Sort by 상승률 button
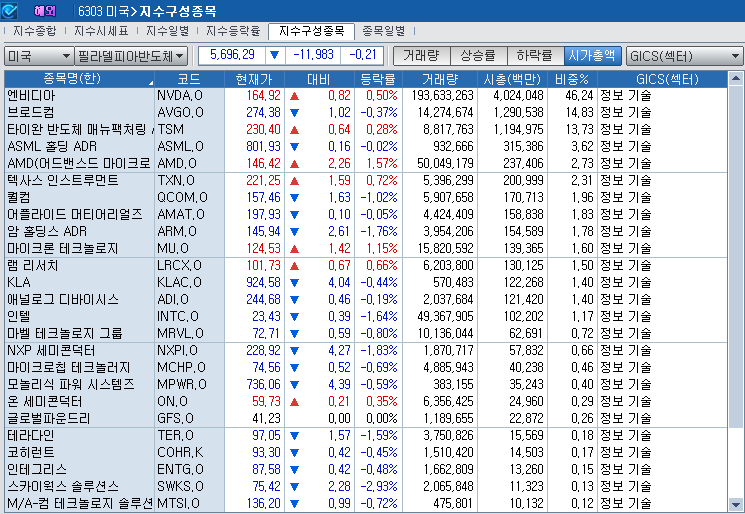The height and width of the screenshot is (514, 745). tap(478, 56)
